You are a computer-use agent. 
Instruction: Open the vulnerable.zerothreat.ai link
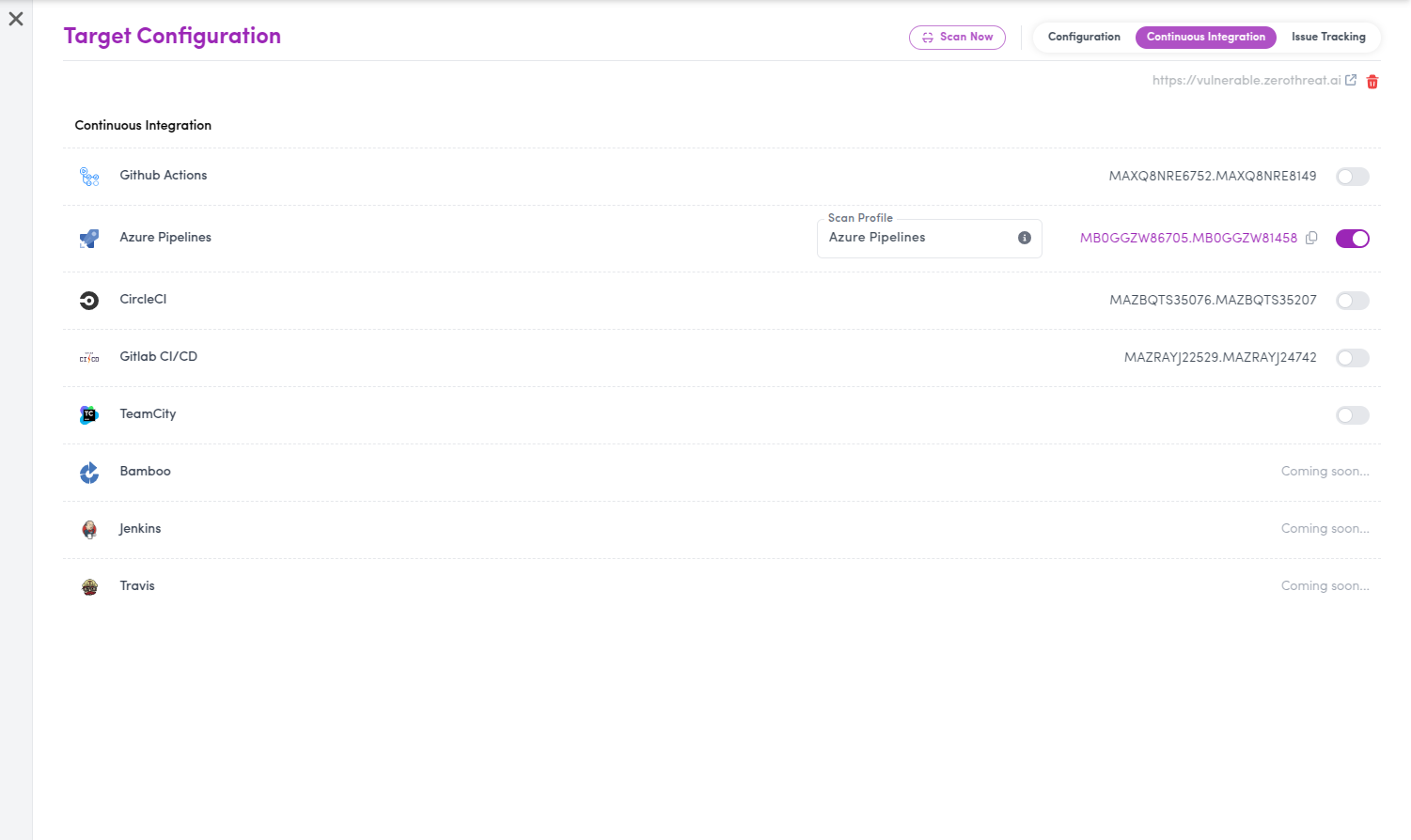1246,80
